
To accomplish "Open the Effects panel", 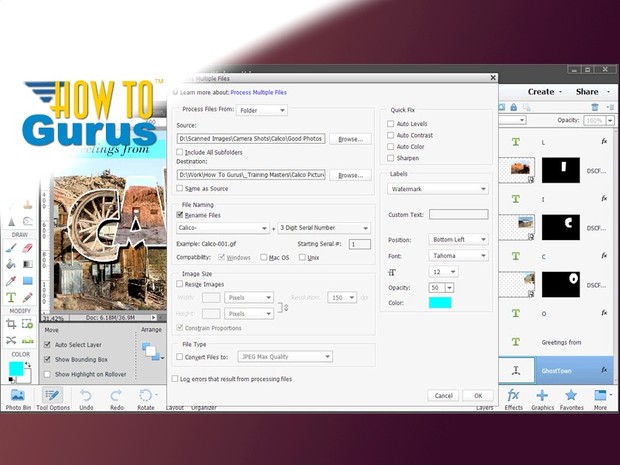I will click(513, 399).
